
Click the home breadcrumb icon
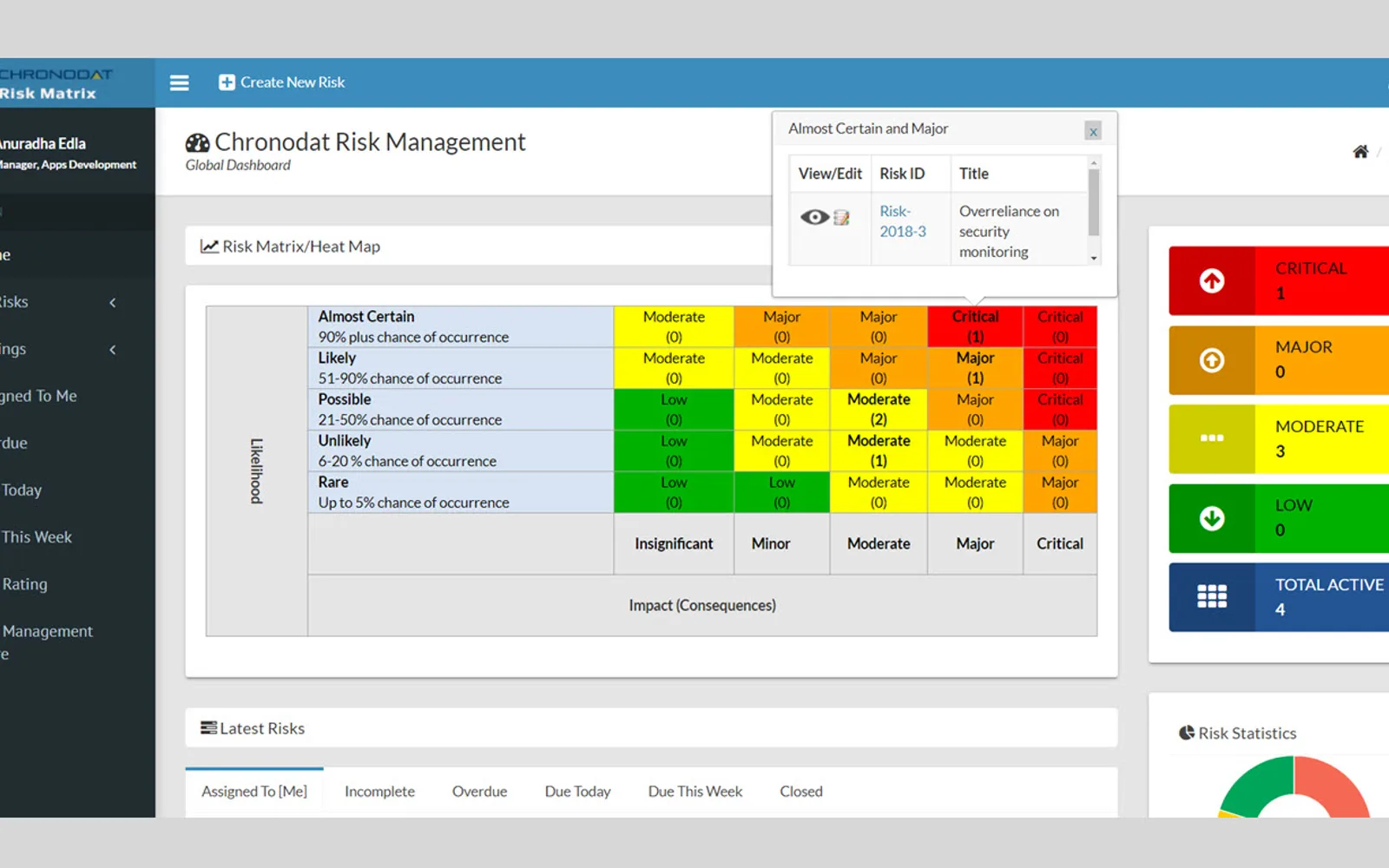(1360, 152)
